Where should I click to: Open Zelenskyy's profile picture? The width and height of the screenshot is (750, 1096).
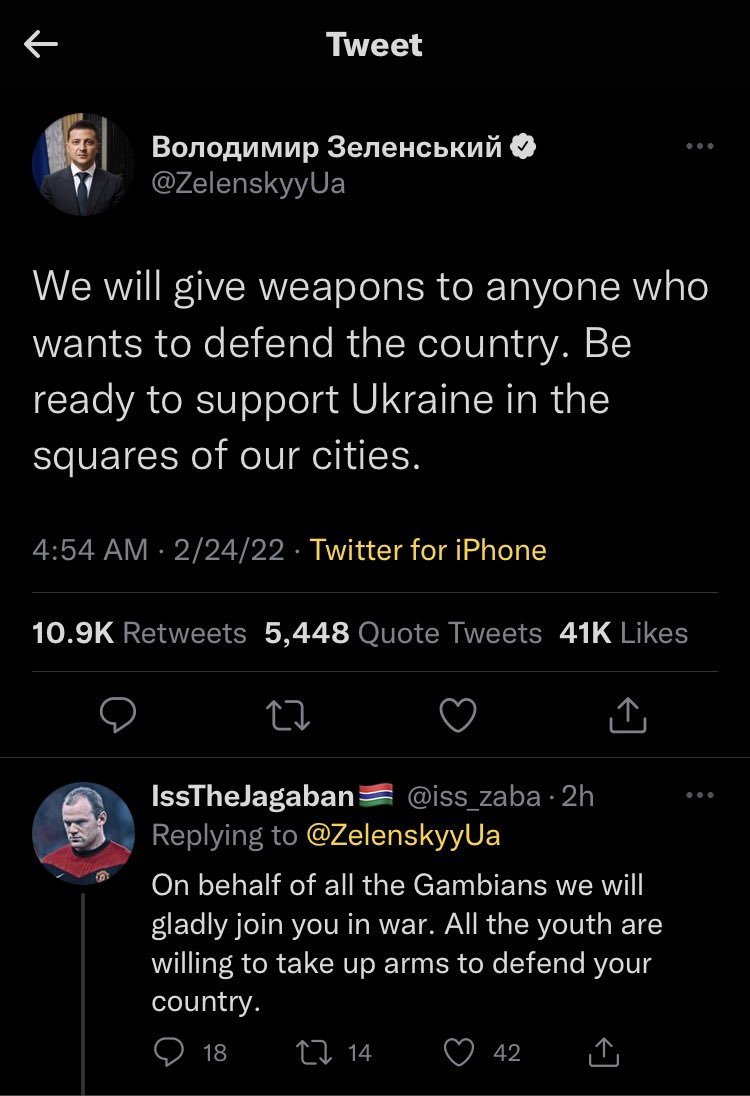pyautogui.click(x=82, y=164)
